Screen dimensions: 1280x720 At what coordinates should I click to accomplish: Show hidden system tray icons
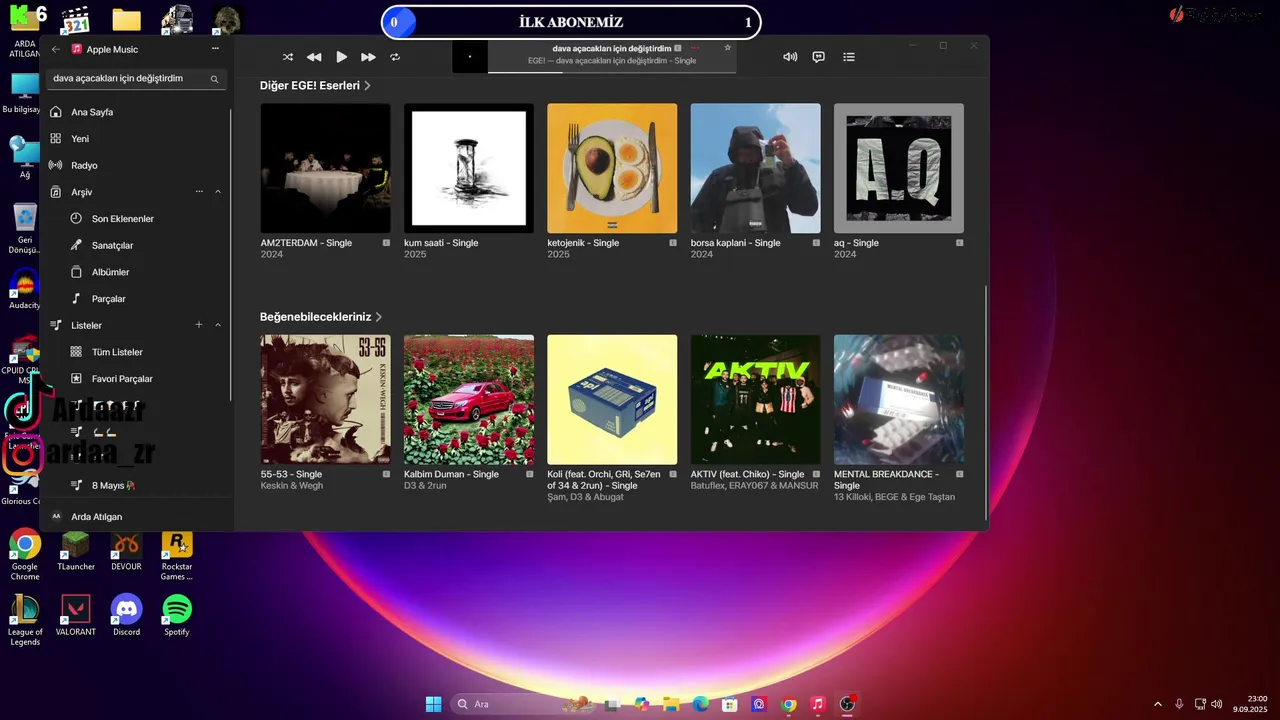coord(1158,704)
